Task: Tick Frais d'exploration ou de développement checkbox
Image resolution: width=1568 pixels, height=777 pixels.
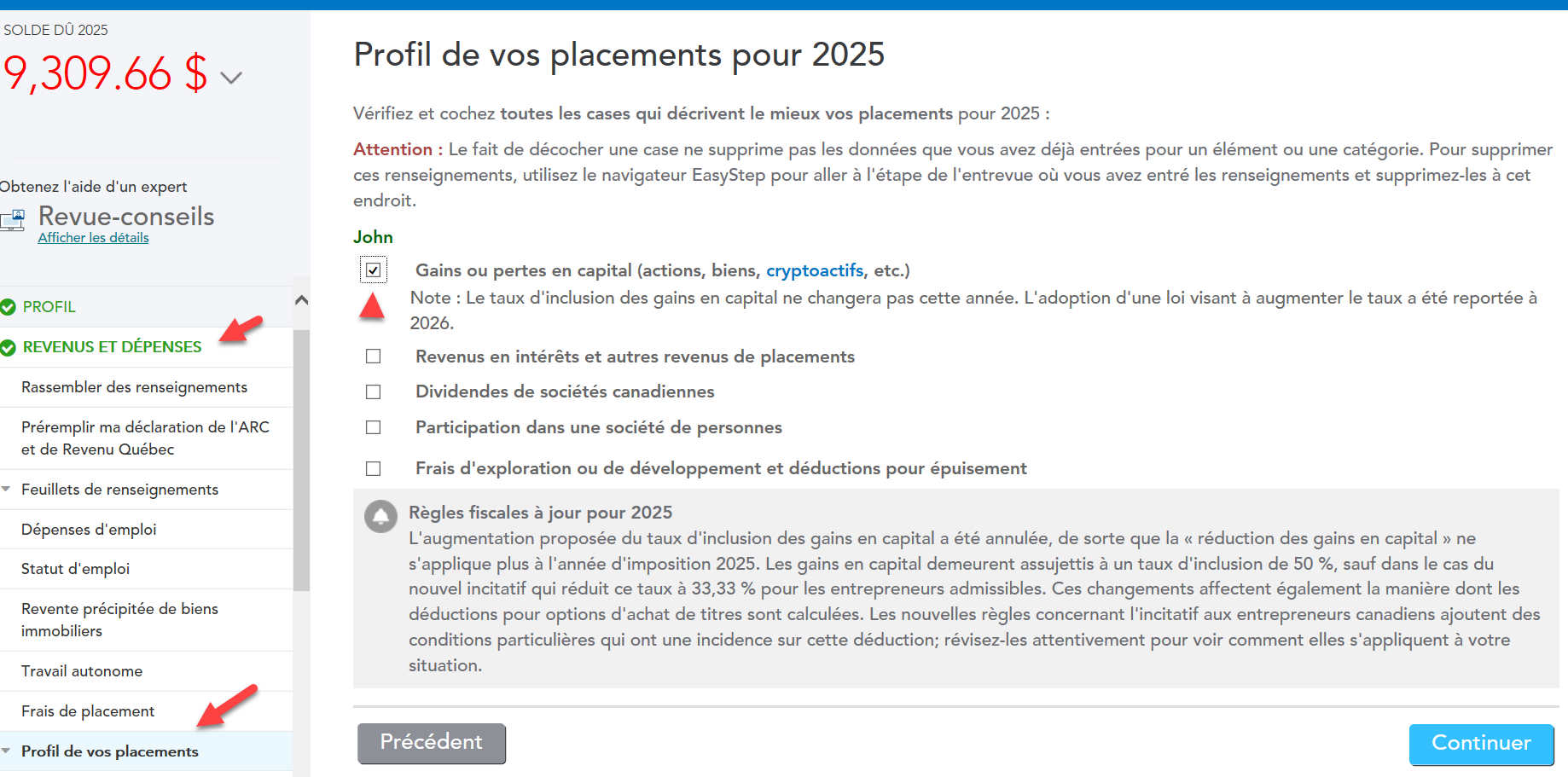Action: pos(374,469)
